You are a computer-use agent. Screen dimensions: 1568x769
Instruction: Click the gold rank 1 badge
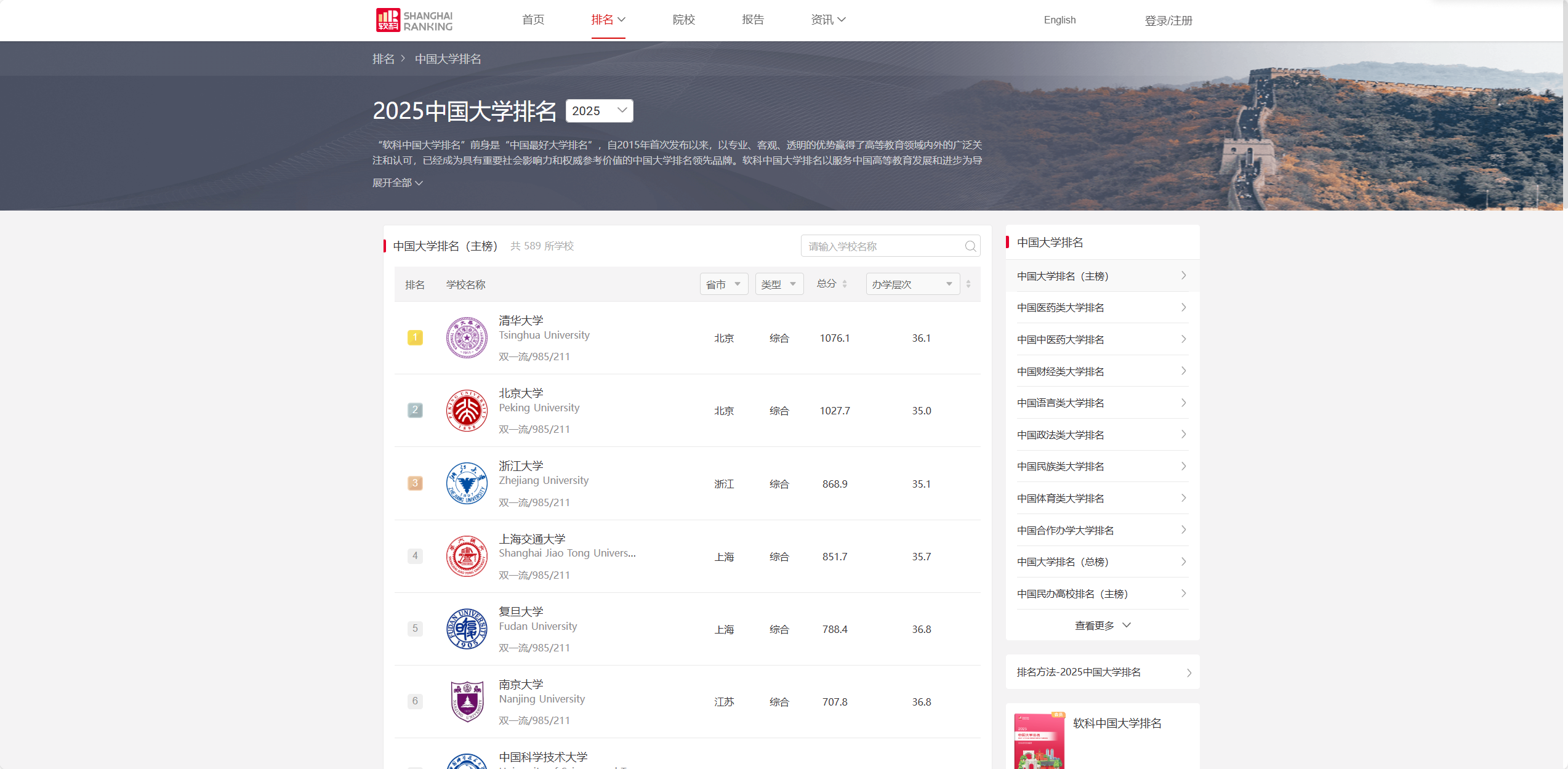pyautogui.click(x=415, y=337)
